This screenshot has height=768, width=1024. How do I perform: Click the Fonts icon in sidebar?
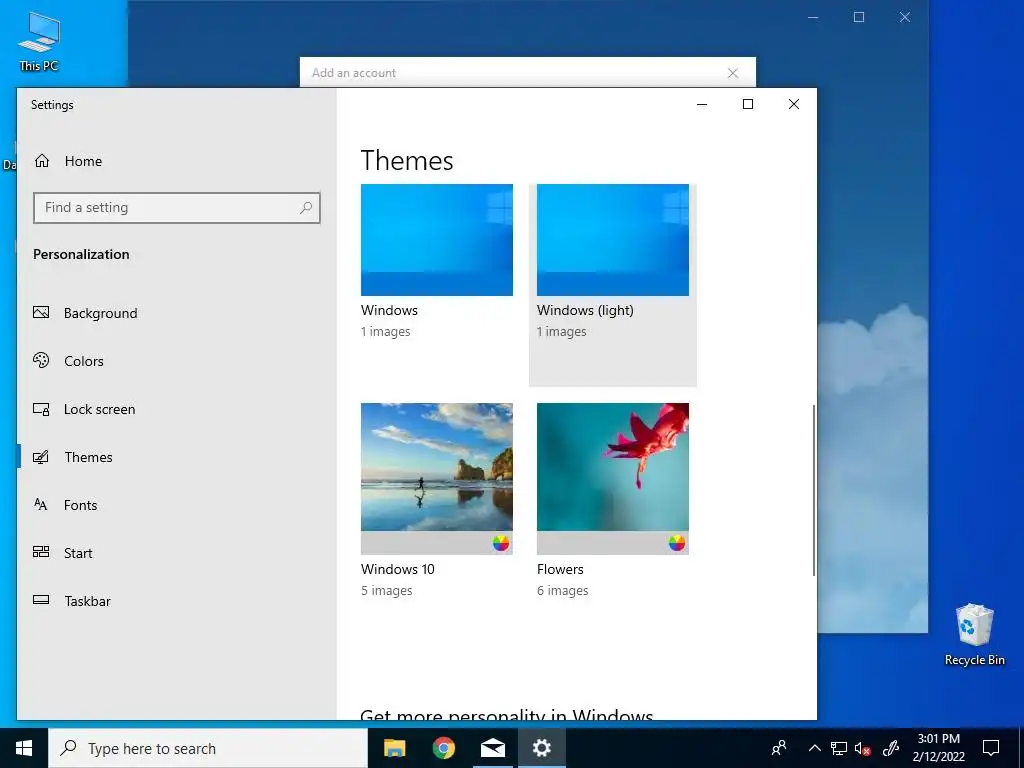click(40, 505)
